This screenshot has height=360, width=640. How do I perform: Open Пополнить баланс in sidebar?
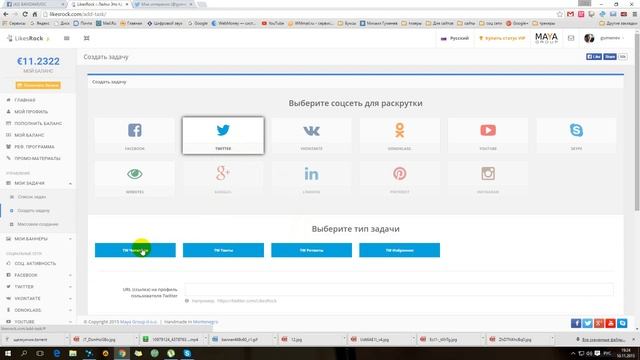(38, 123)
